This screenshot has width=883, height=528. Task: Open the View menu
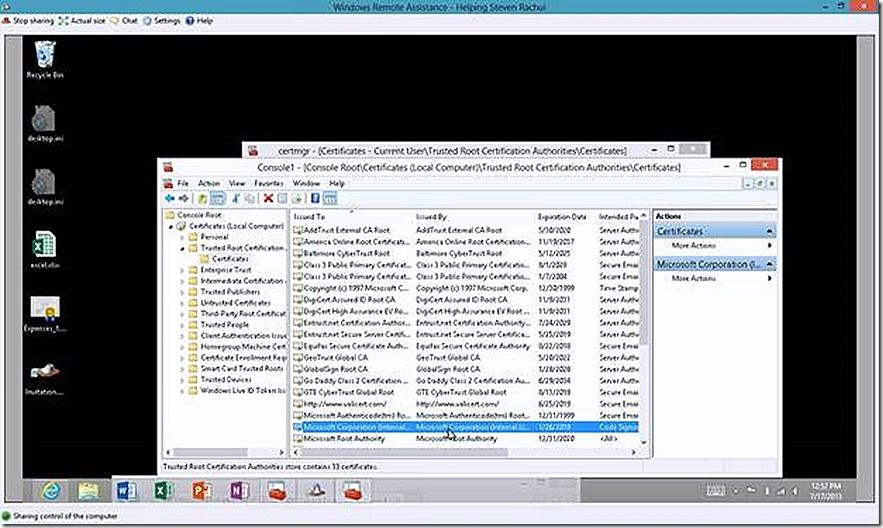click(x=237, y=183)
